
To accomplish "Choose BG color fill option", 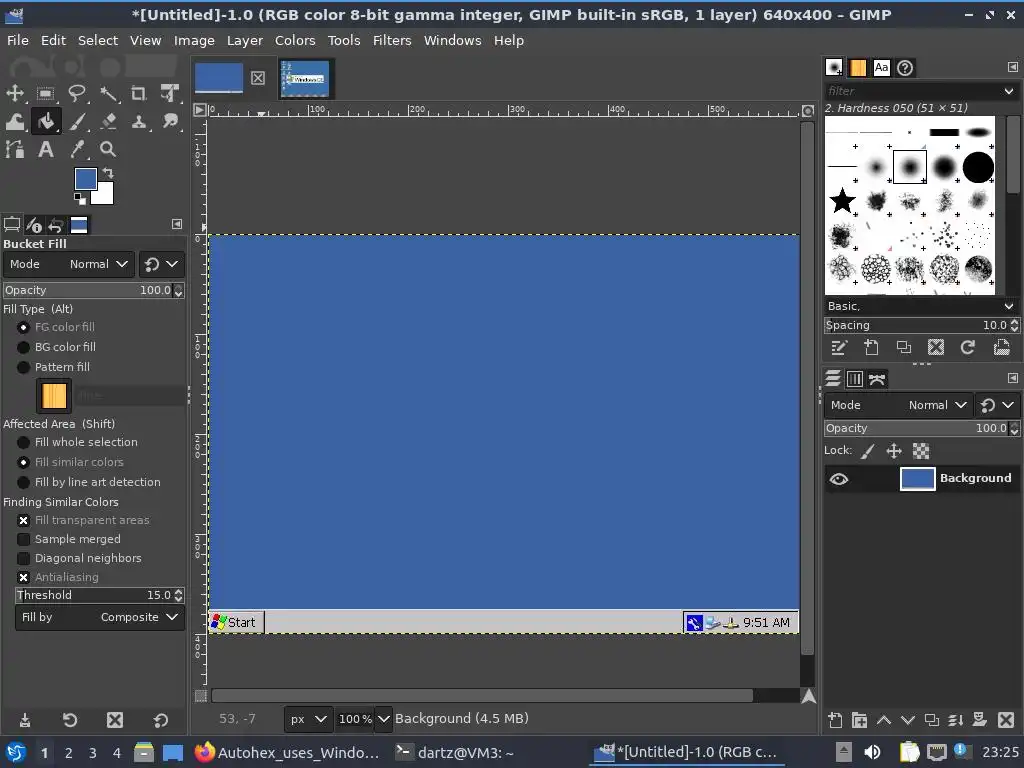I will [56, 347].
